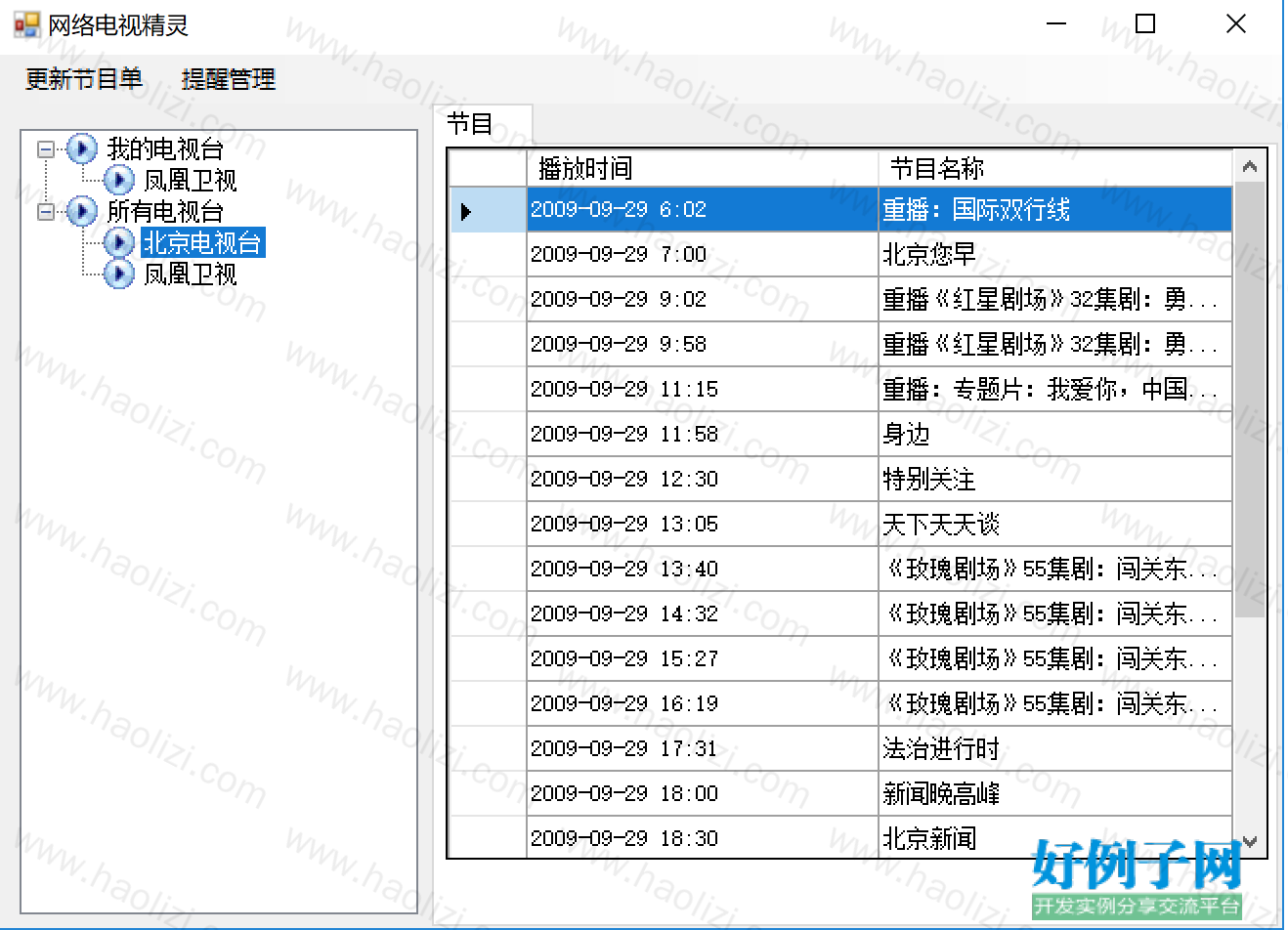Select program name cell in the 15:27 row
The height and width of the screenshot is (930, 1288).
pos(1055,658)
